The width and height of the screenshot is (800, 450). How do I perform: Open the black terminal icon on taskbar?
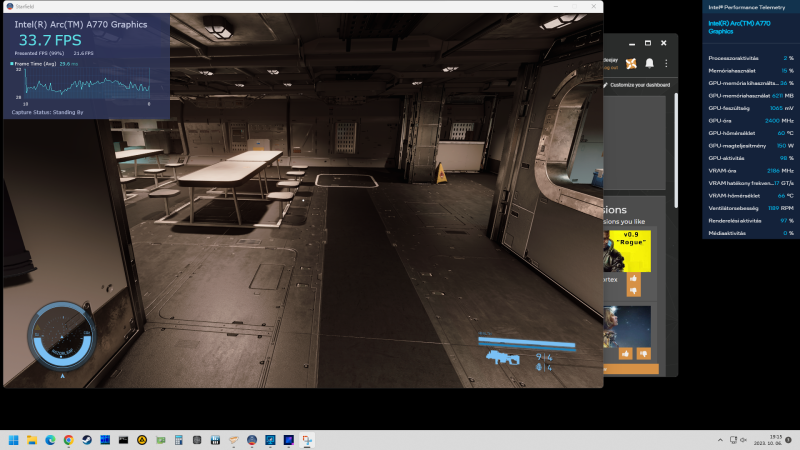[x=123, y=440]
